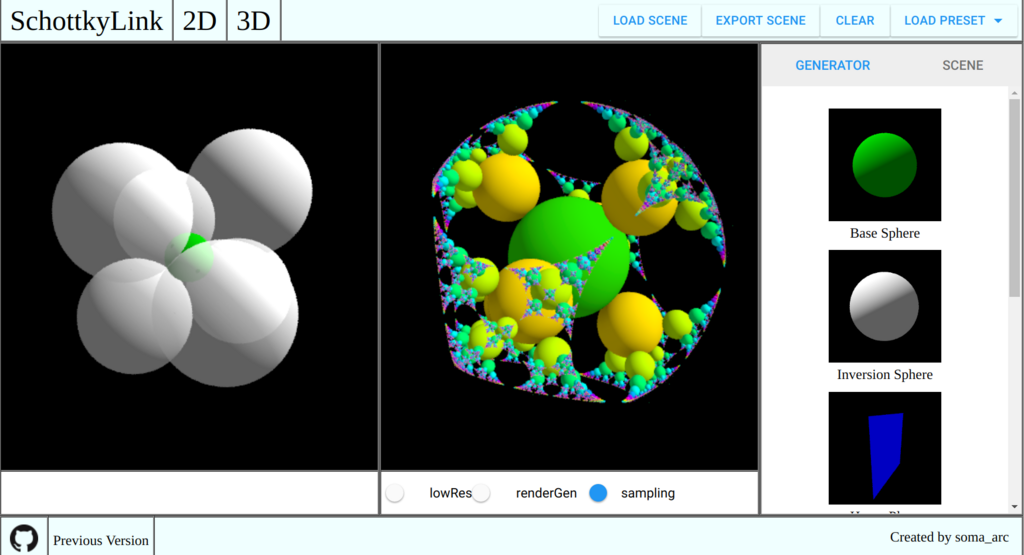1024x555 pixels.
Task: Click the Load Scene button
Action: [650, 21]
